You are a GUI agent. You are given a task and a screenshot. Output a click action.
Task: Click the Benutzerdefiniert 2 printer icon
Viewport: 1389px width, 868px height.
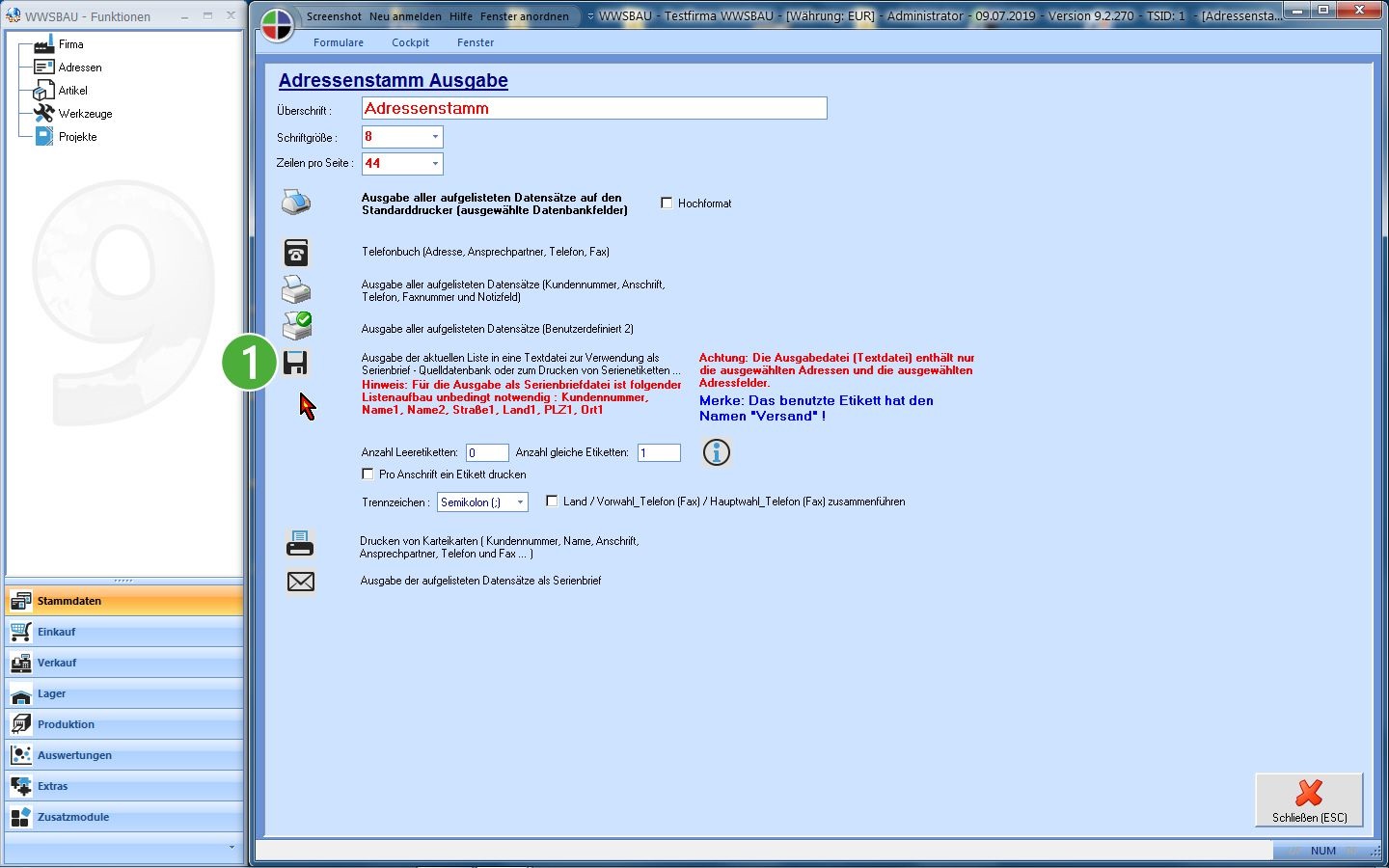coord(297,326)
